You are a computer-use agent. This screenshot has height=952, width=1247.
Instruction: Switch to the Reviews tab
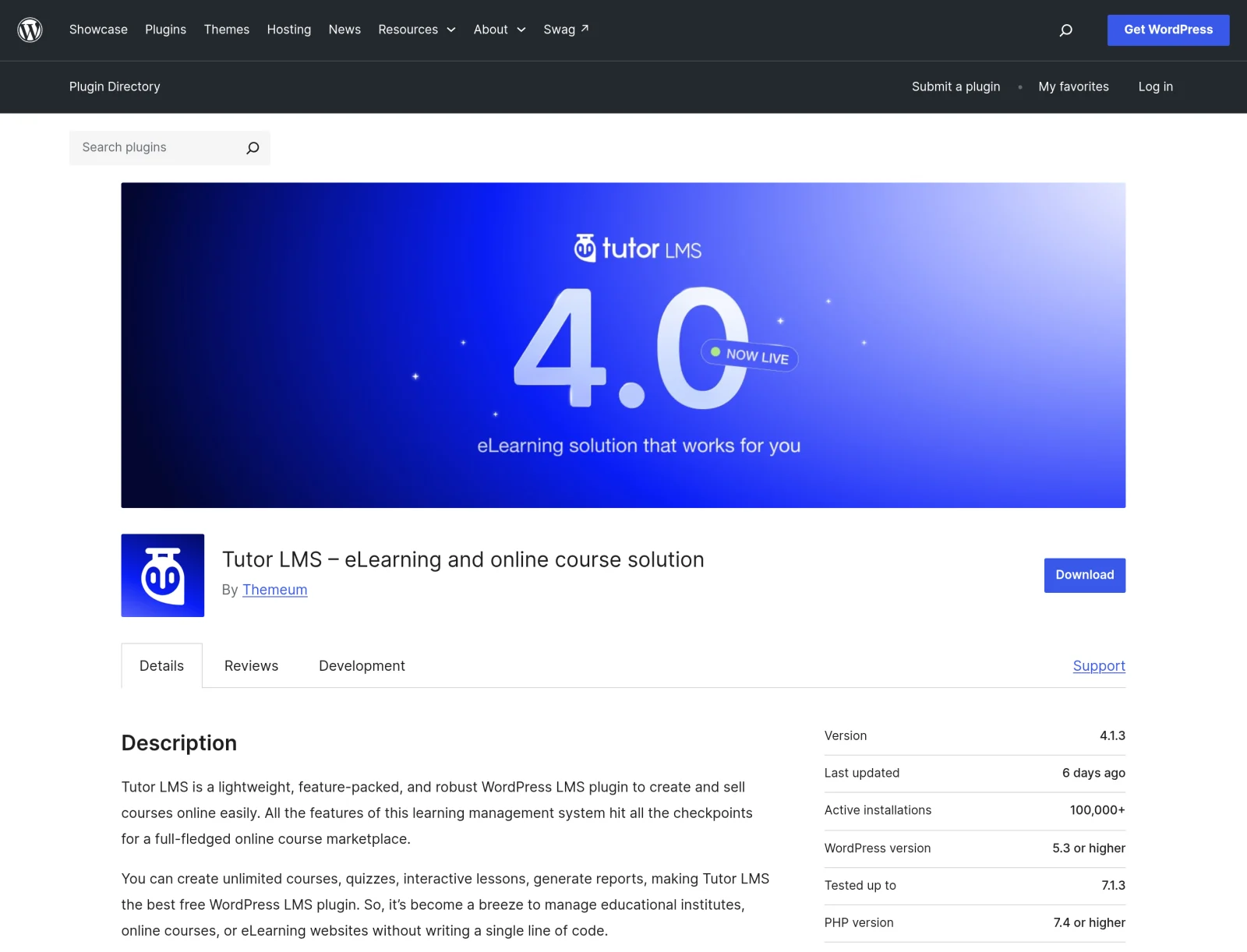(251, 666)
